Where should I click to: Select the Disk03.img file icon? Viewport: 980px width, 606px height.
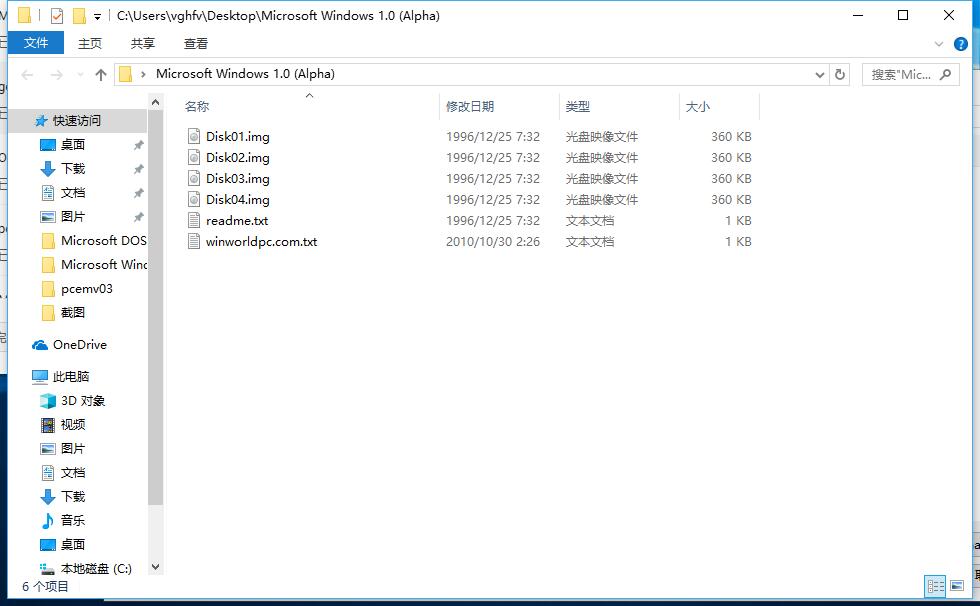pyautogui.click(x=194, y=179)
